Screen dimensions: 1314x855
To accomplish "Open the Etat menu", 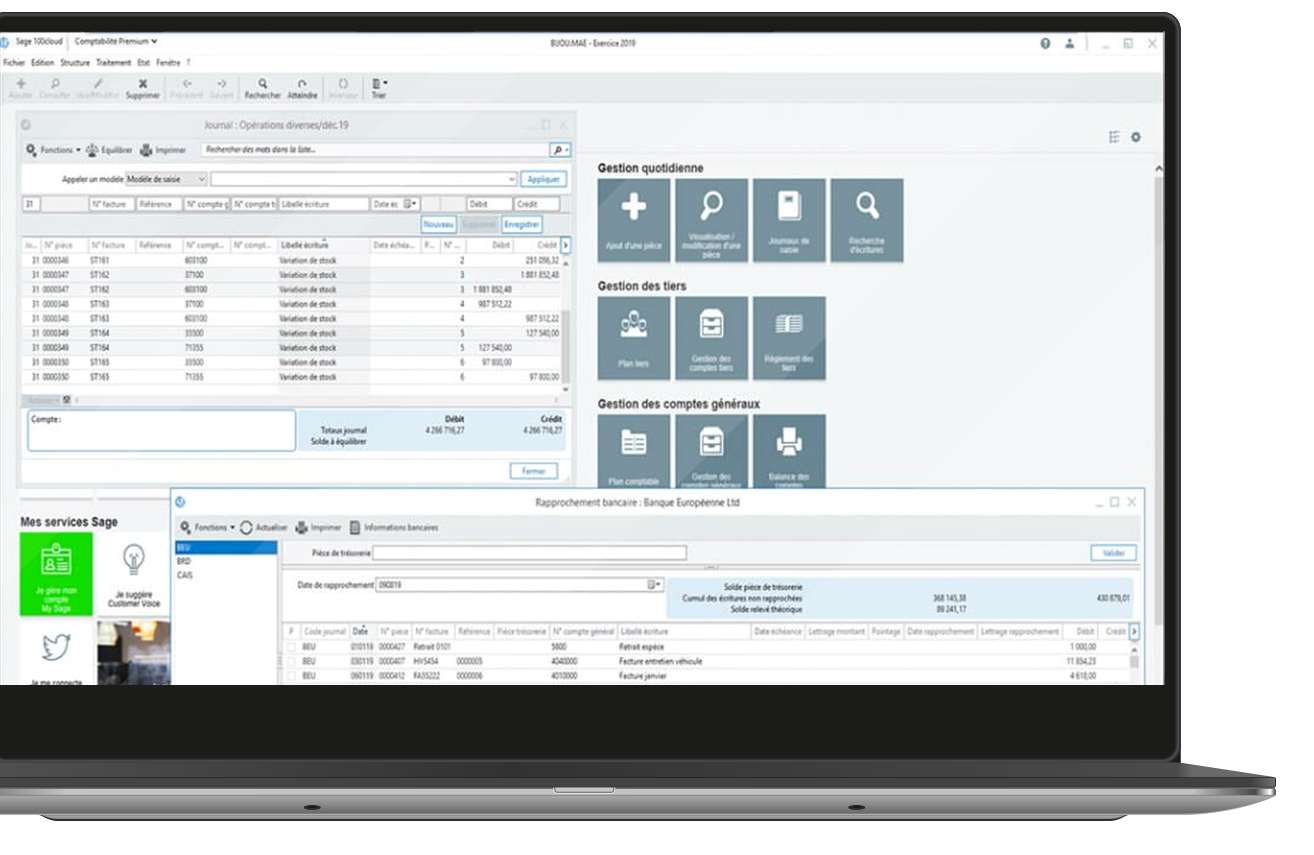I will pos(143,62).
